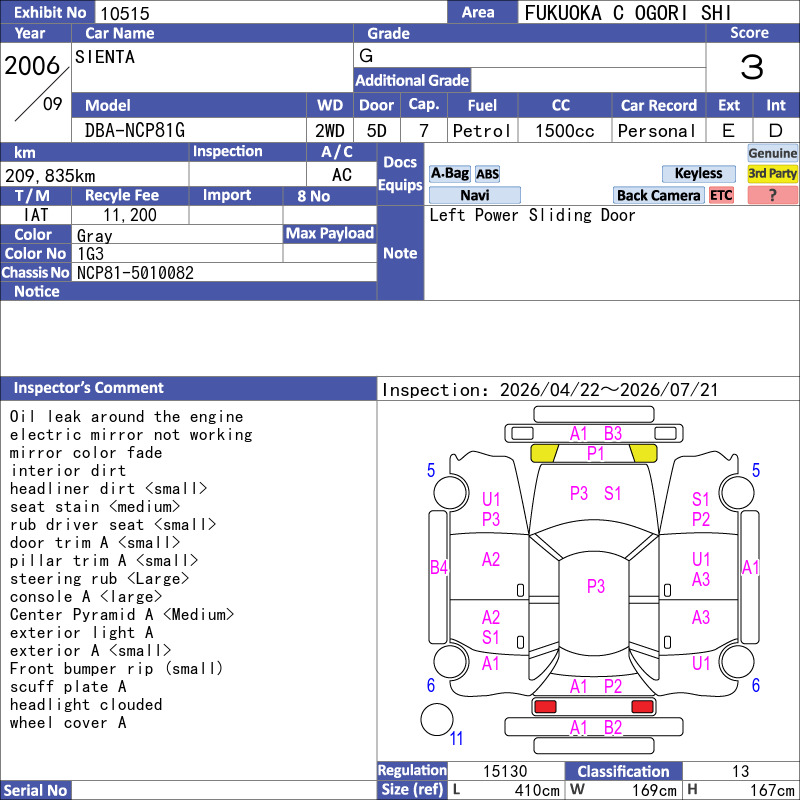Click the Genuine label badge

coord(772,153)
